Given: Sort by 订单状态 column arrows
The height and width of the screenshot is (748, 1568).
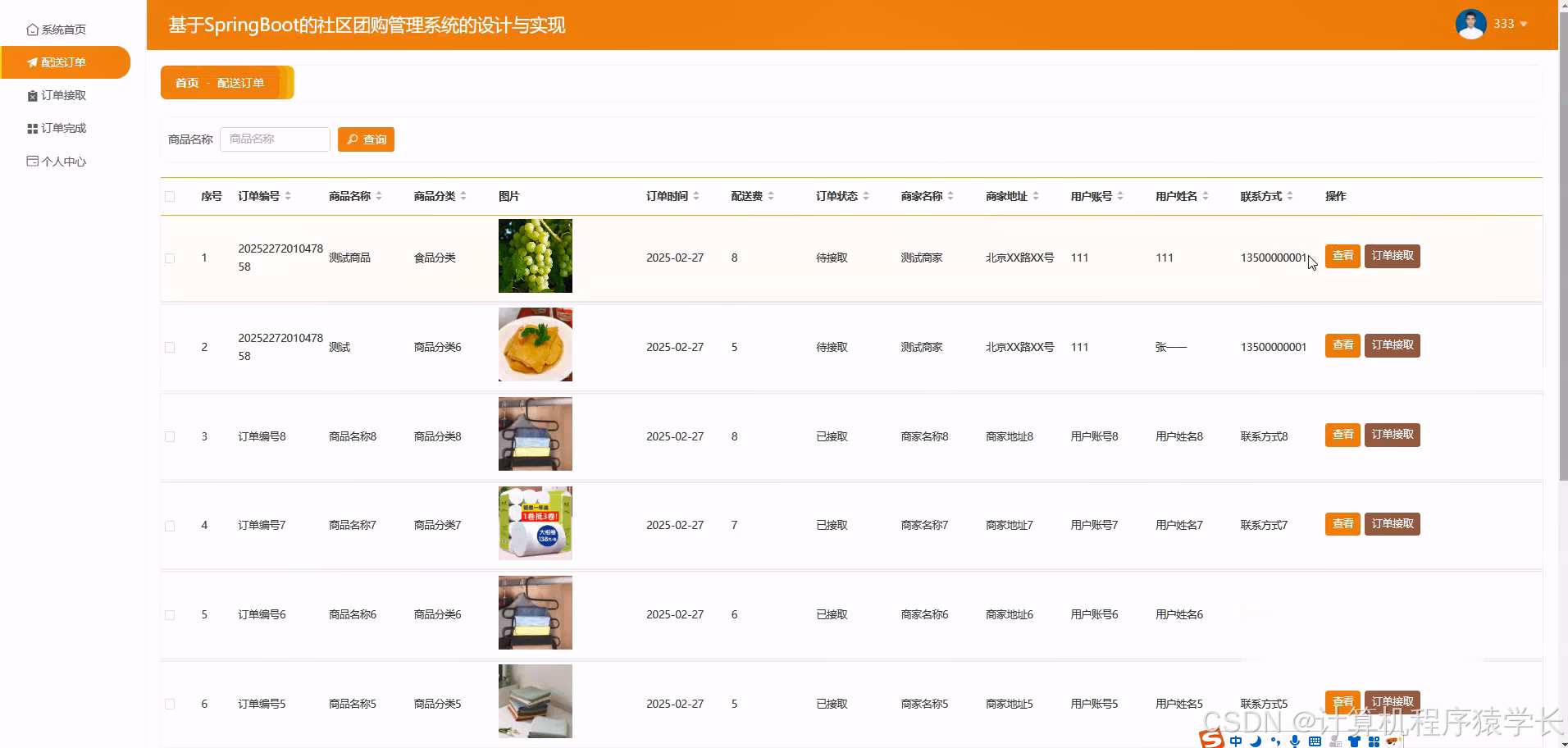Looking at the screenshot, I should pyautogui.click(x=866, y=196).
